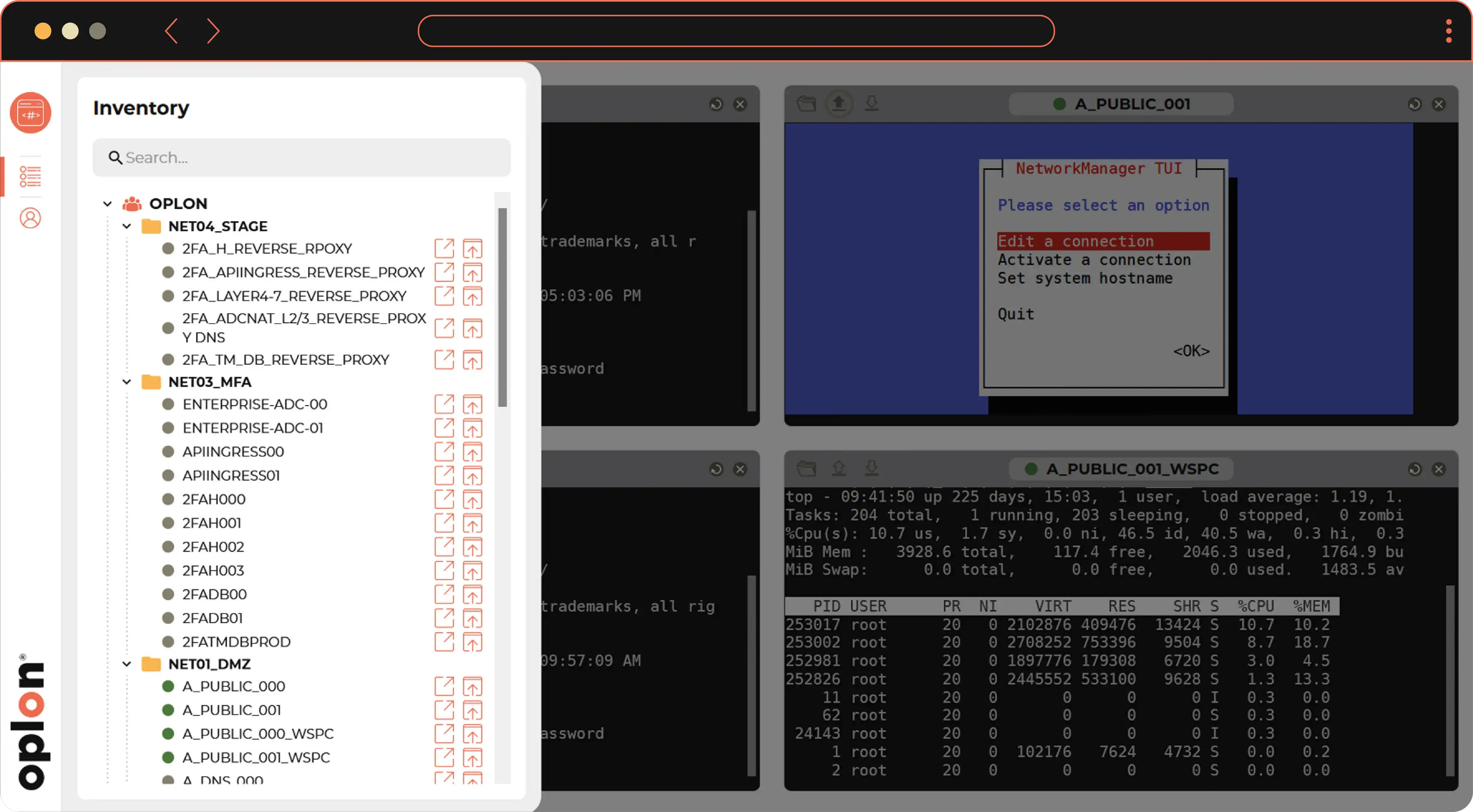Click upload arrow icon for A_PUBLIC_000_WSPC
1473x812 pixels.
(x=472, y=734)
